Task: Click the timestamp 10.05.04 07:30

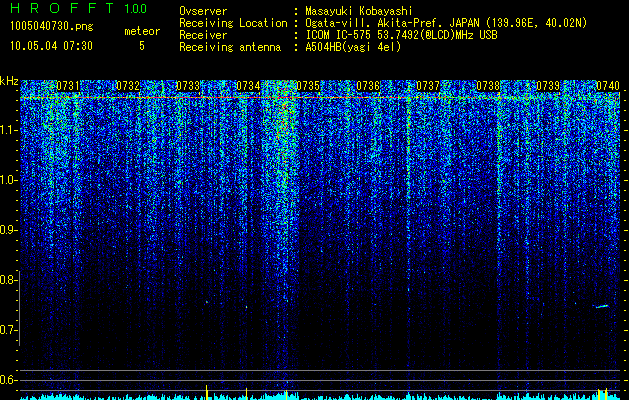Action: point(51,46)
